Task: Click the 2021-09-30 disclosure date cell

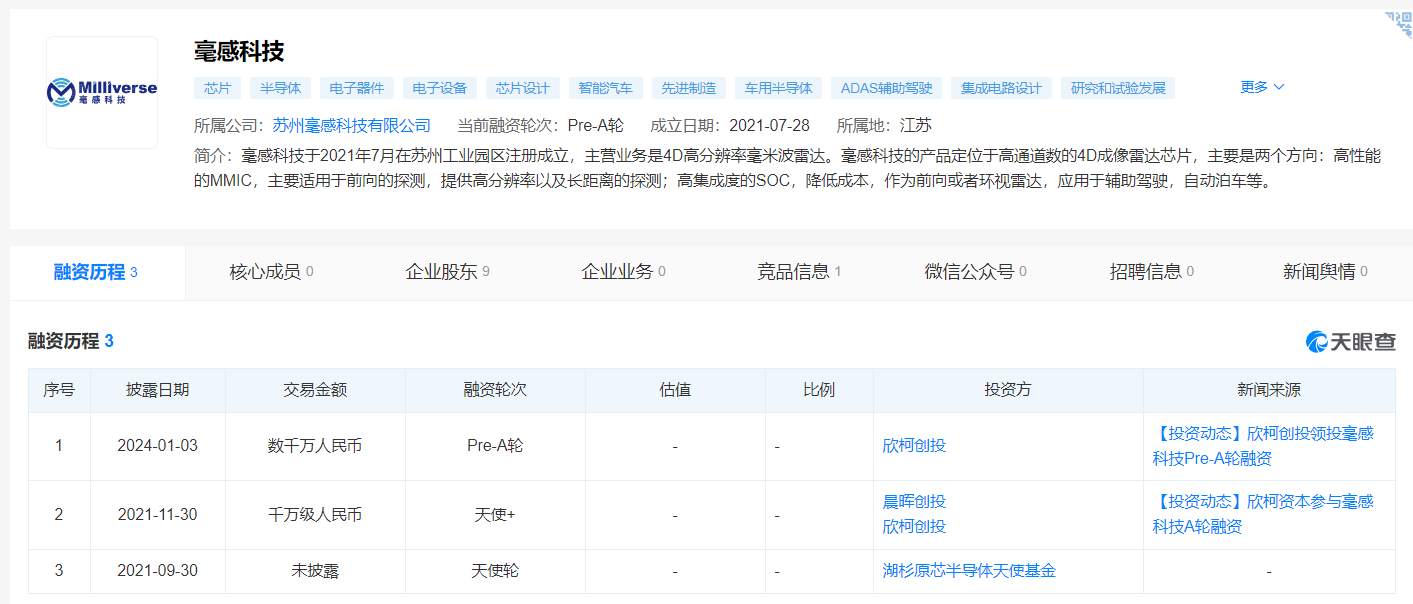Action: 158,571
